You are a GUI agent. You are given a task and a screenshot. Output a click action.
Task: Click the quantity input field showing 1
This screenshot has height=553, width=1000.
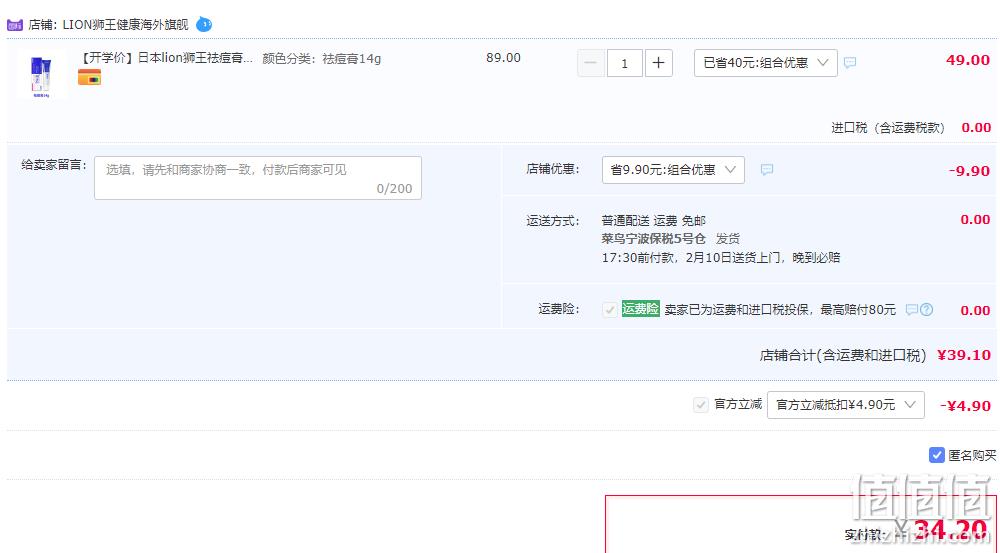pyautogui.click(x=624, y=63)
